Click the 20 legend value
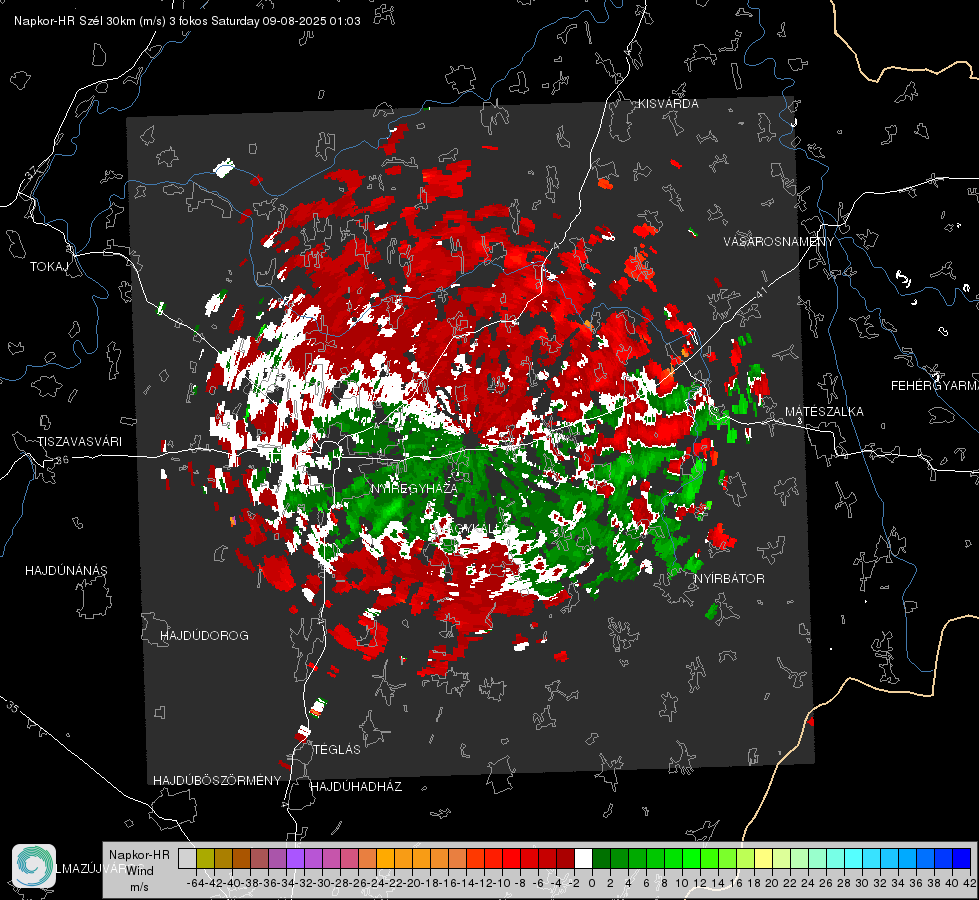979x900 pixels. coord(772,883)
